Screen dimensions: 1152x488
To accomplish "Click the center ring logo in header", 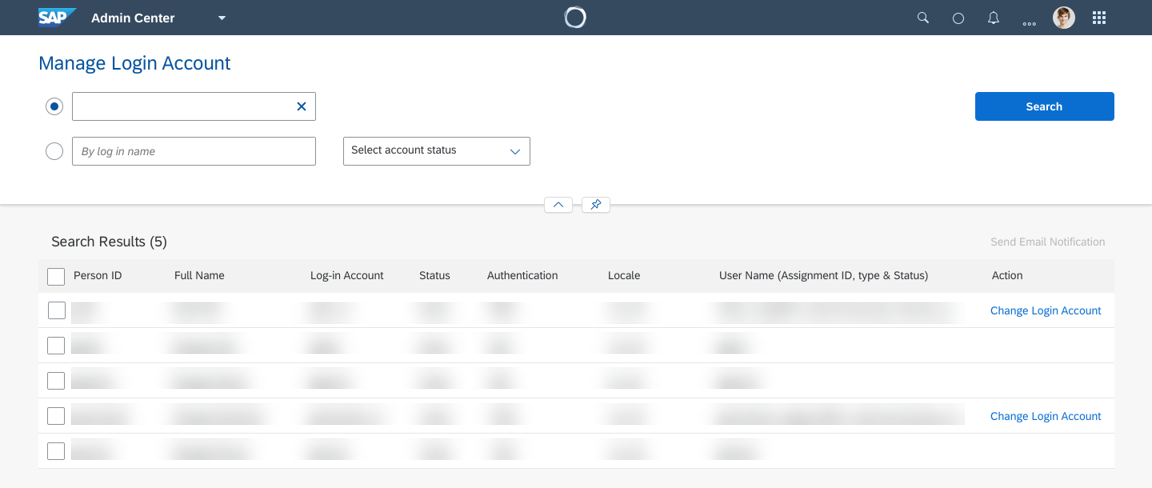I will (575, 17).
